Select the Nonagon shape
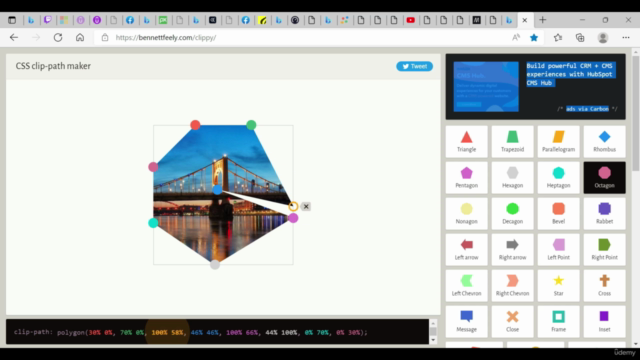This screenshot has width=640, height=360. [x=467, y=213]
